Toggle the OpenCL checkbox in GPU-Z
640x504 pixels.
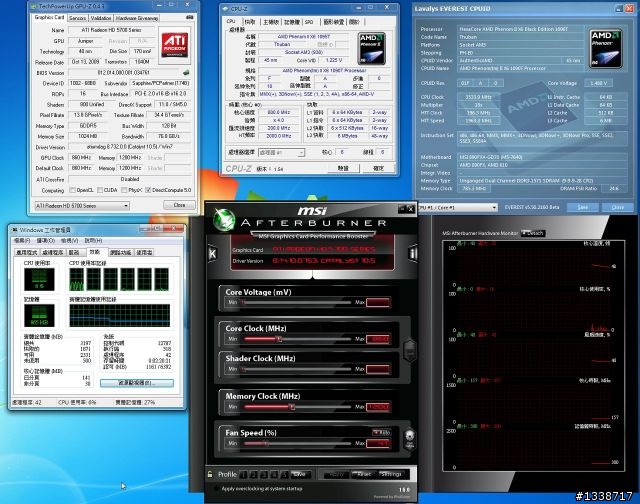click(x=72, y=190)
